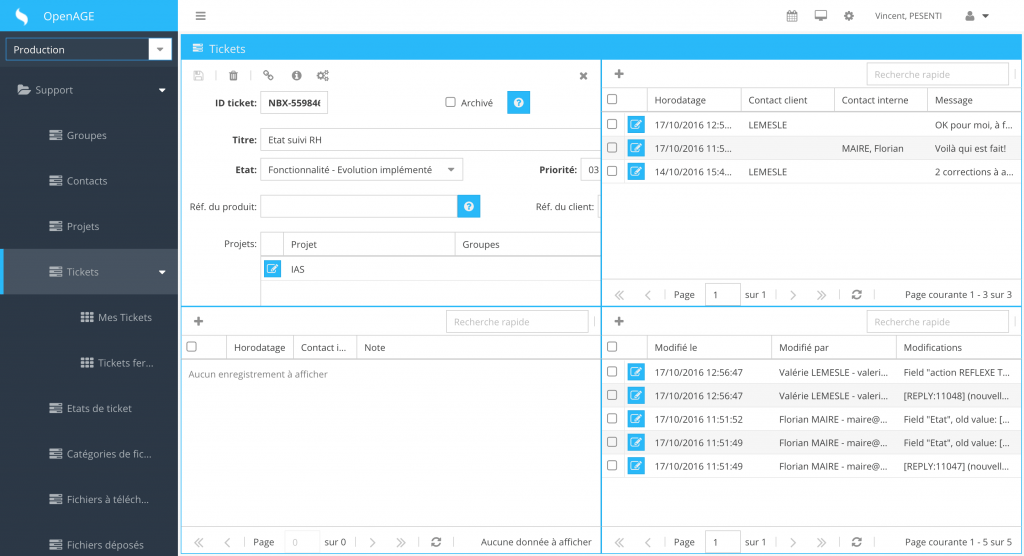Open settings gear icon in top bar
Viewport: 1024px width, 556px height.
pos(849,16)
